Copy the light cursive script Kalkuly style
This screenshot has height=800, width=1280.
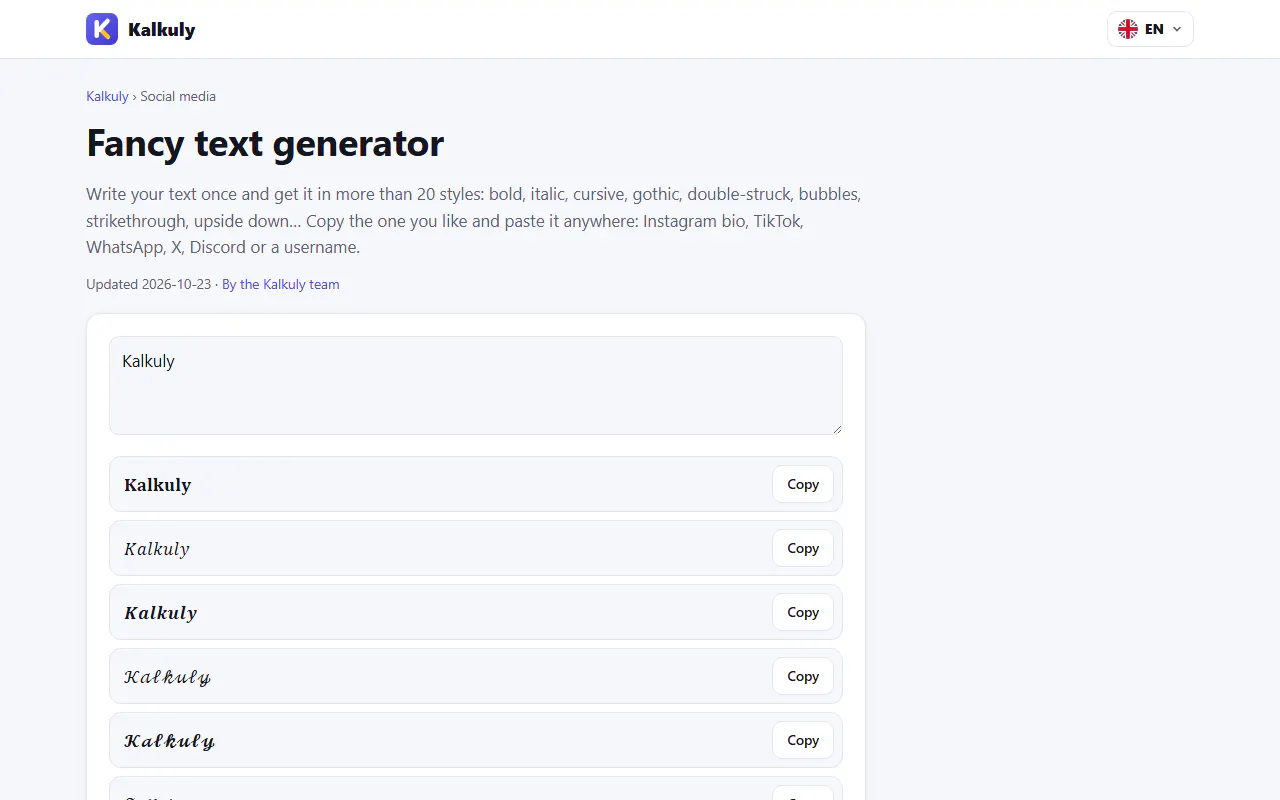click(x=803, y=676)
